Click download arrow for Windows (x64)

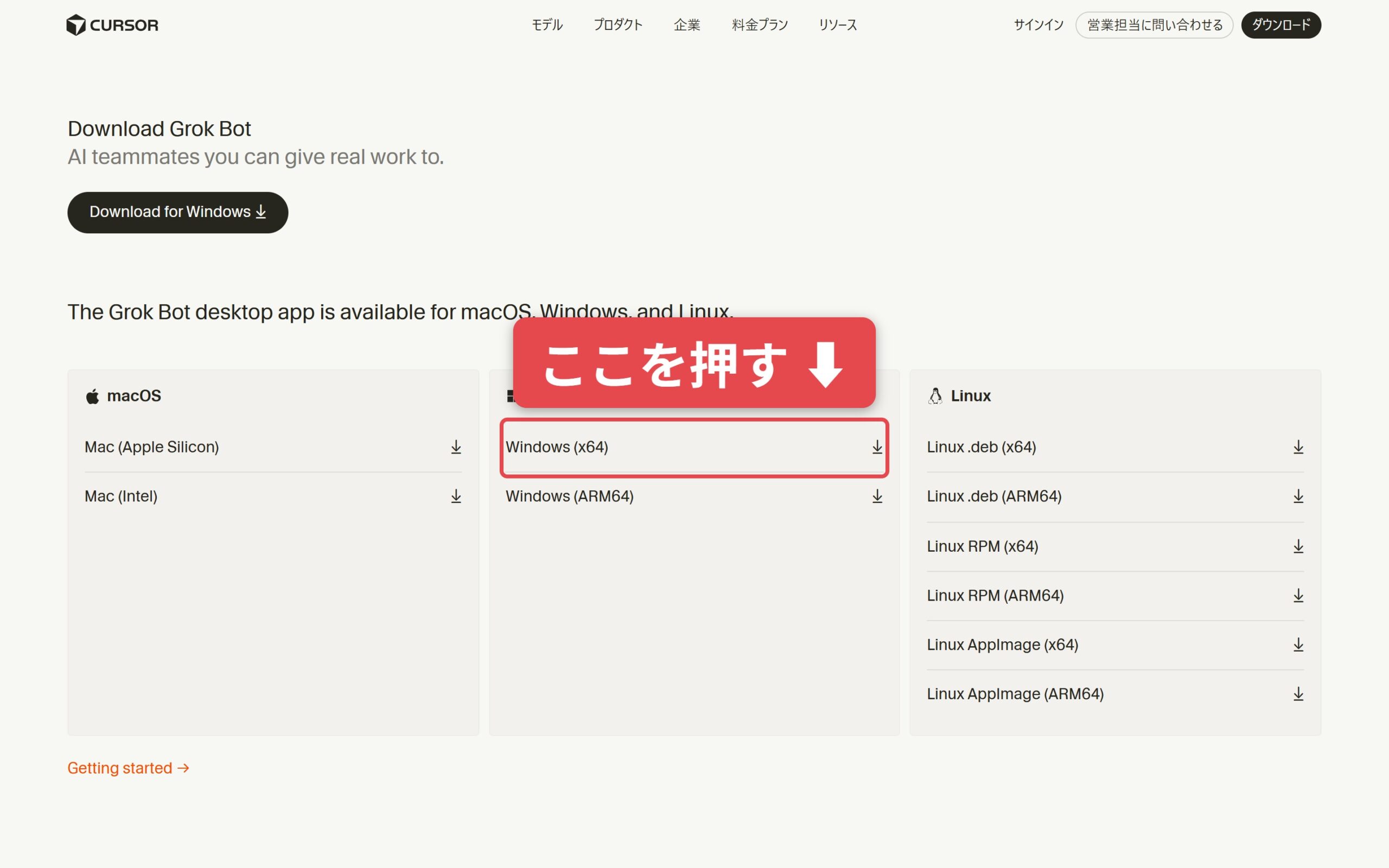click(877, 447)
